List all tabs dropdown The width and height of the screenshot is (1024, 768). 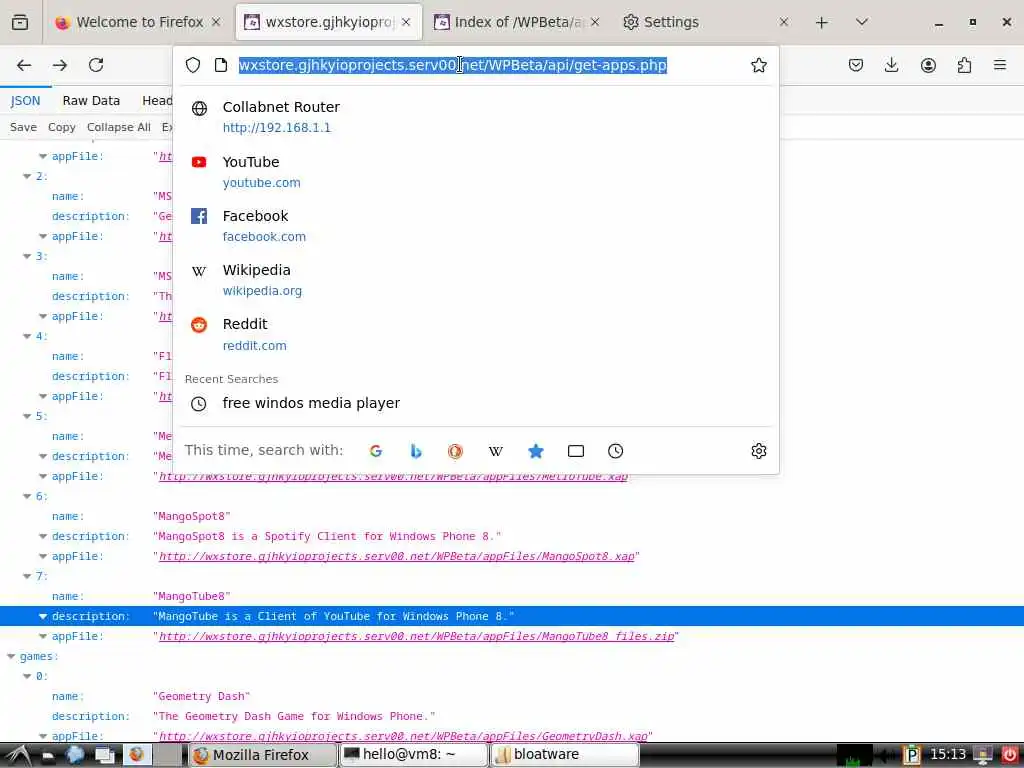point(862,23)
